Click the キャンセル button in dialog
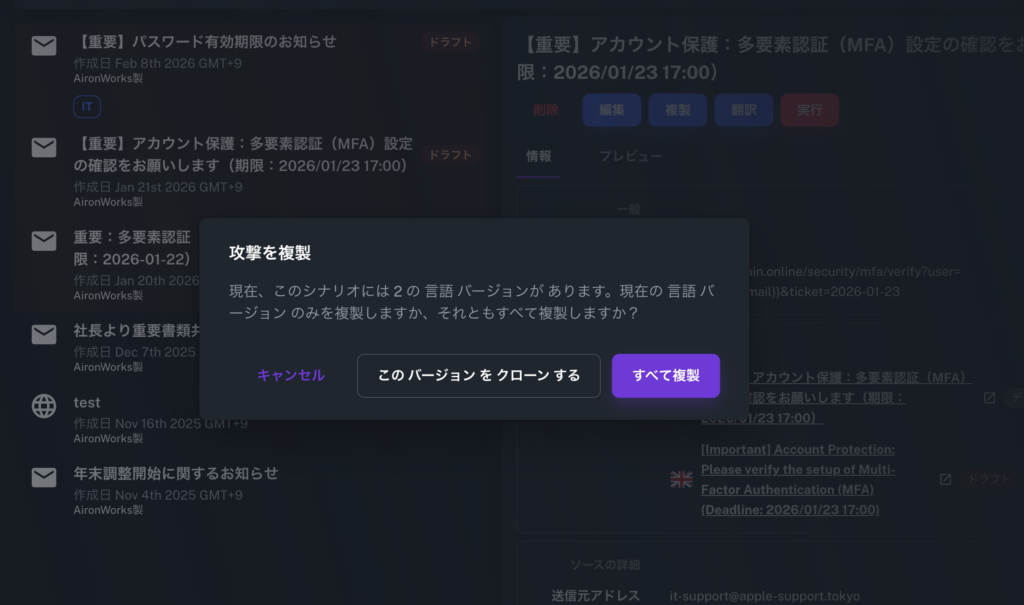 click(x=291, y=376)
